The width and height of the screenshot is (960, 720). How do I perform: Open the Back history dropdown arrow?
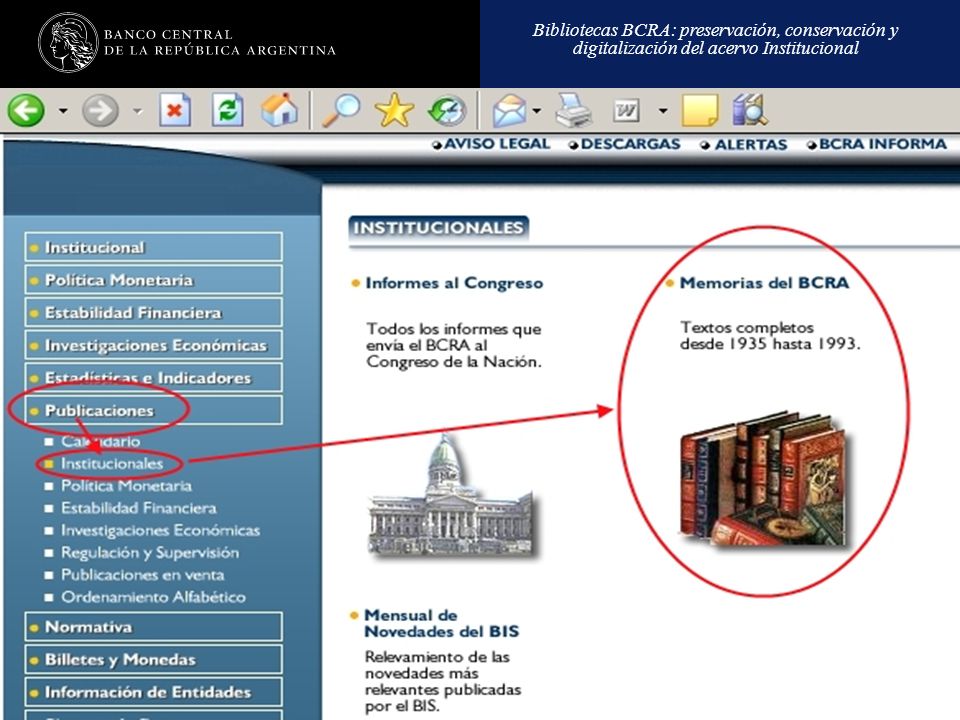pyautogui.click(x=63, y=111)
